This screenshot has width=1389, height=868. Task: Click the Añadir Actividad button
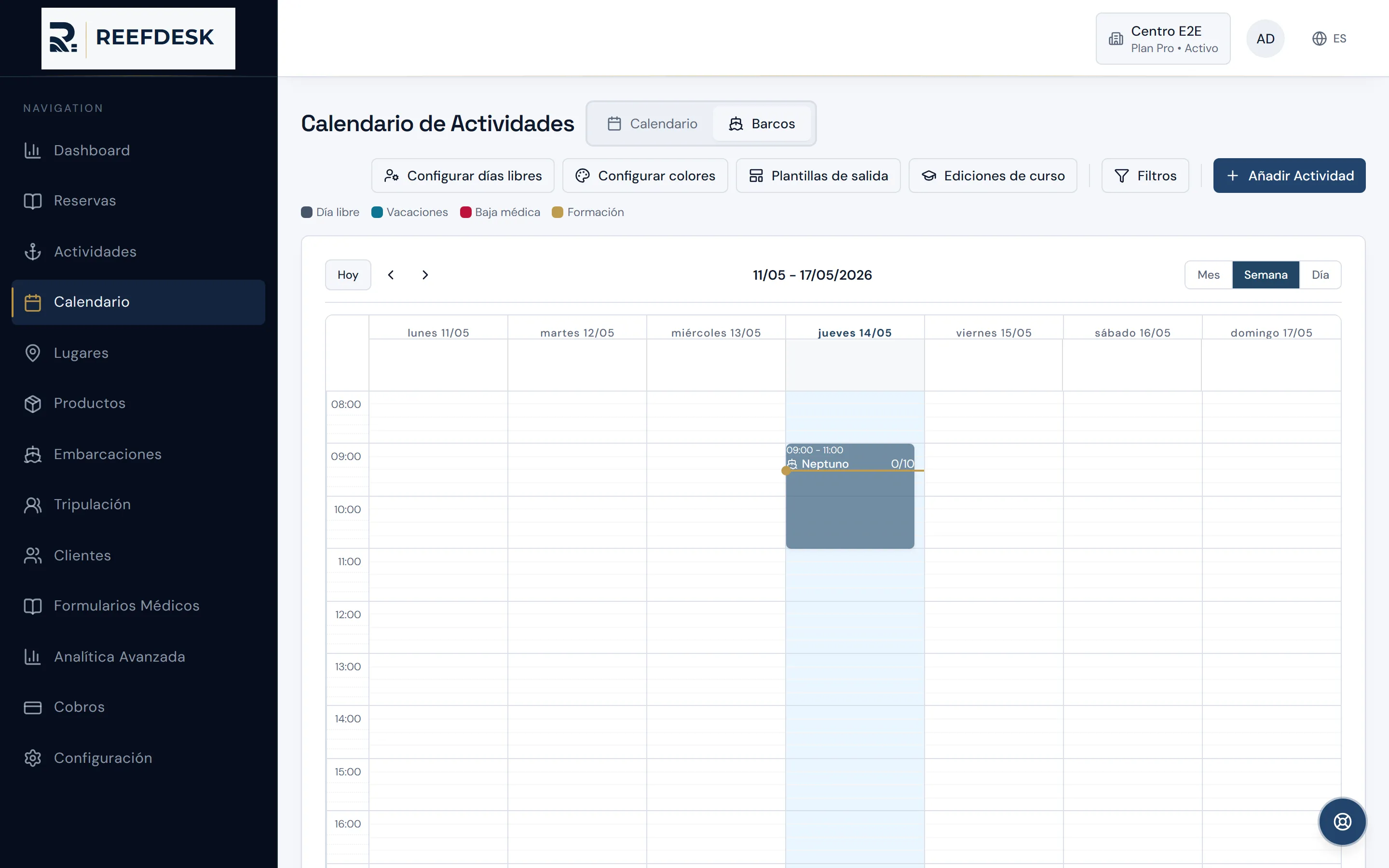click(x=1289, y=176)
